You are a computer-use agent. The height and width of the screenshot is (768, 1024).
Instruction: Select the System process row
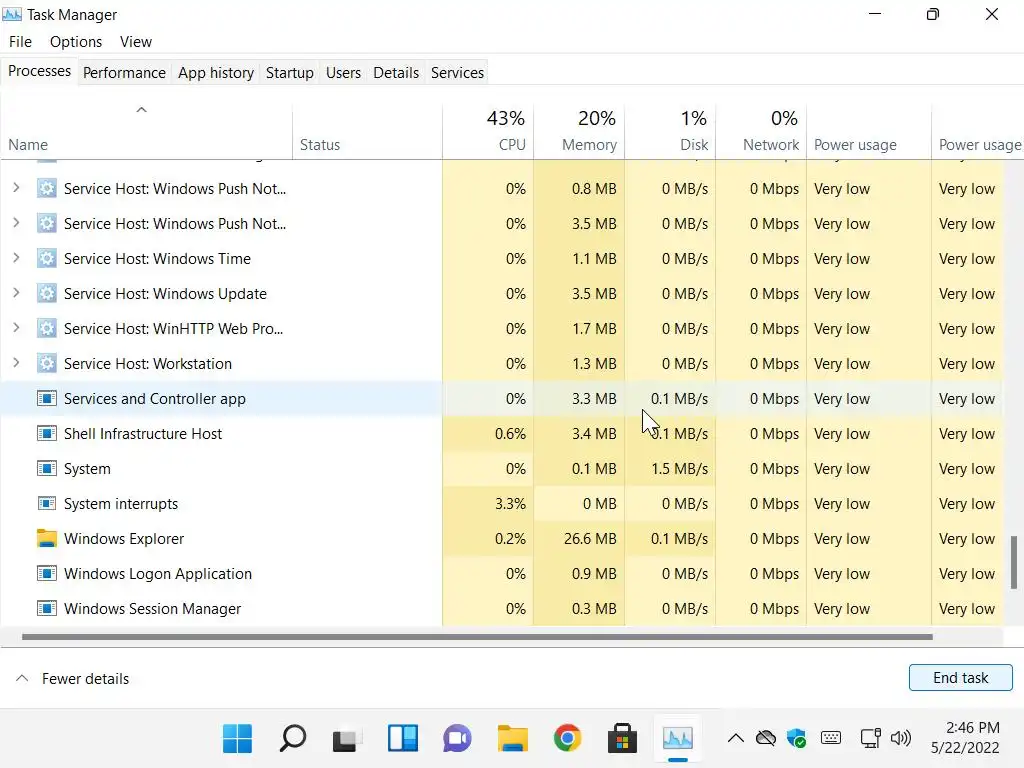(x=502, y=469)
